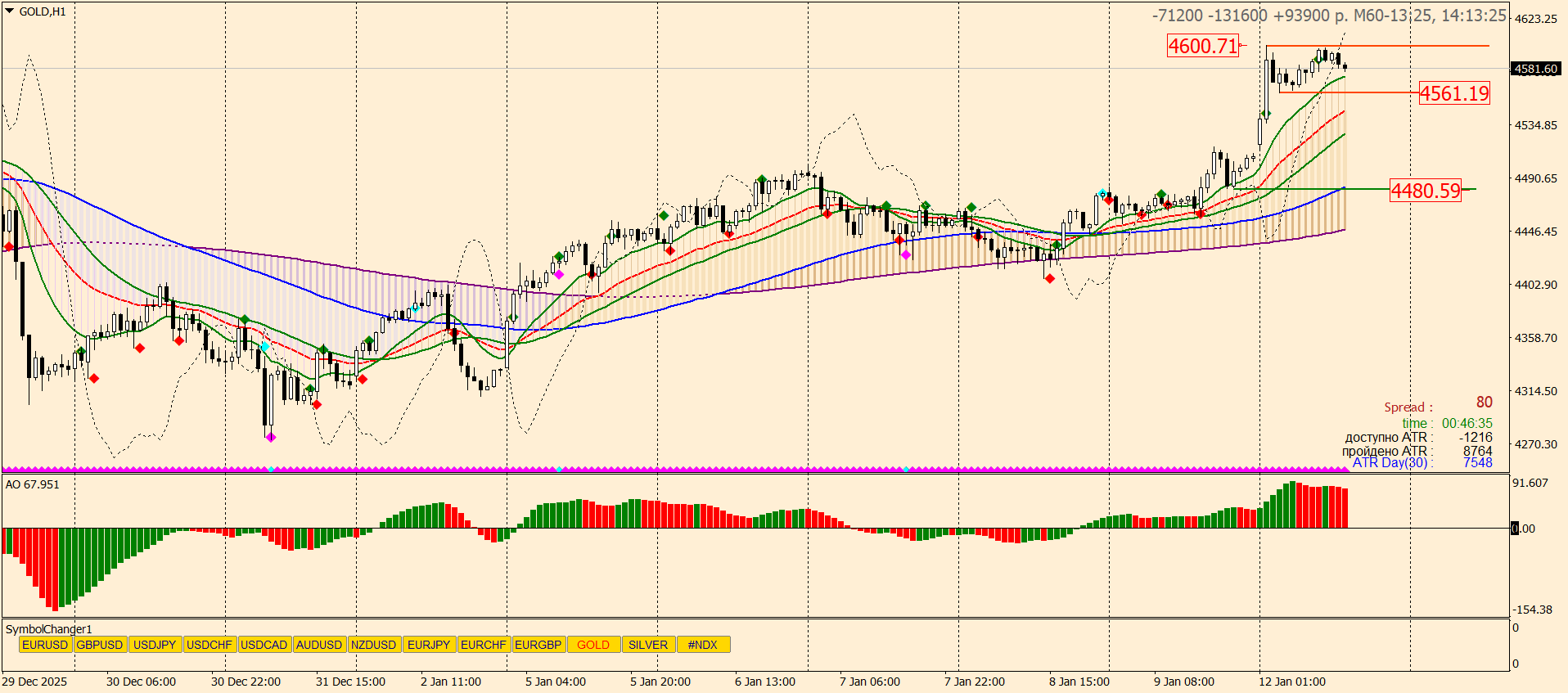1568x693 pixels.
Task: Switch chart to EURJPY symbol
Action: [x=429, y=645]
